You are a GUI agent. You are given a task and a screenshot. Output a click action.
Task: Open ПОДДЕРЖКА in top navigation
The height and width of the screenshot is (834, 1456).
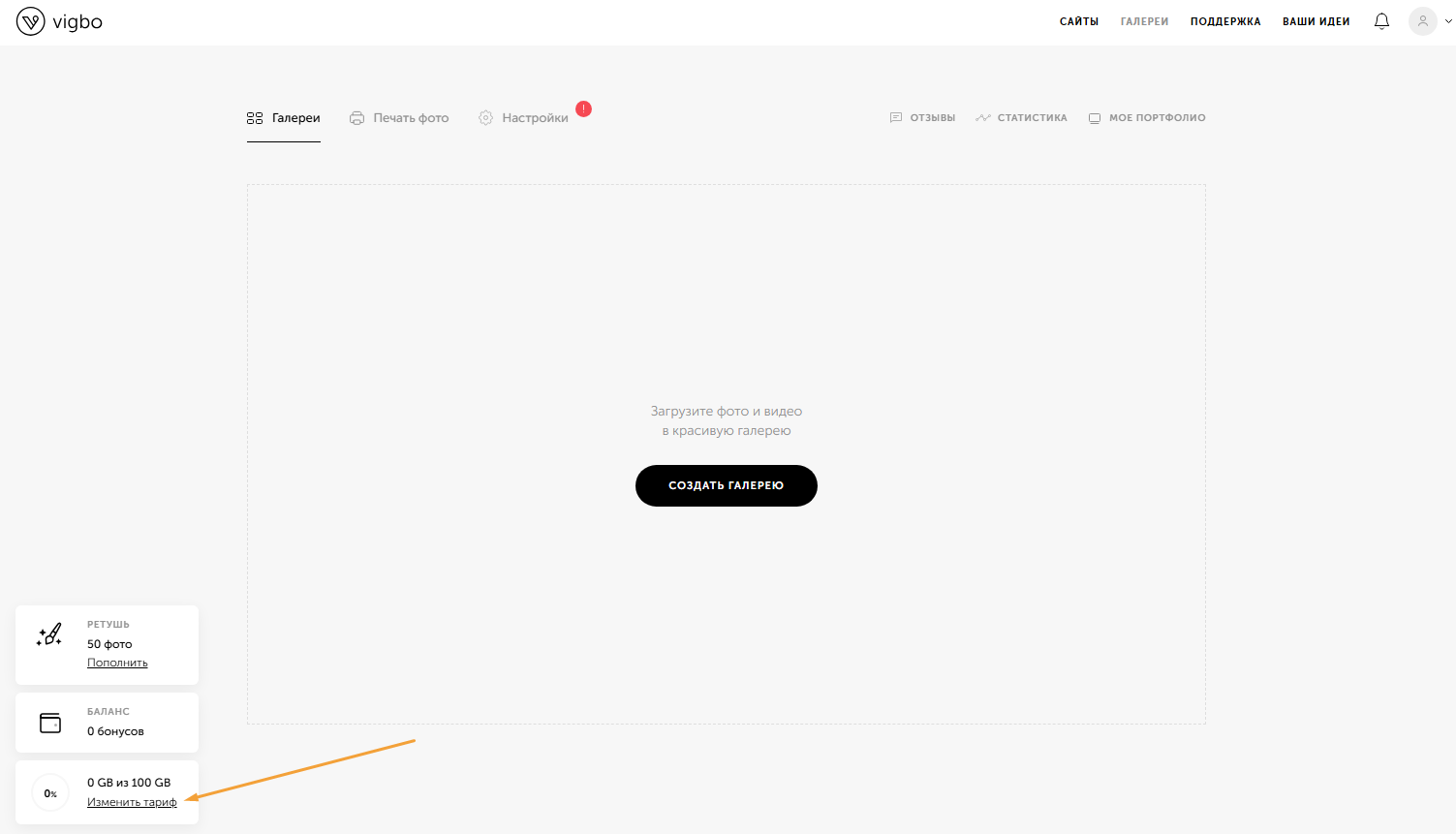tap(1225, 21)
